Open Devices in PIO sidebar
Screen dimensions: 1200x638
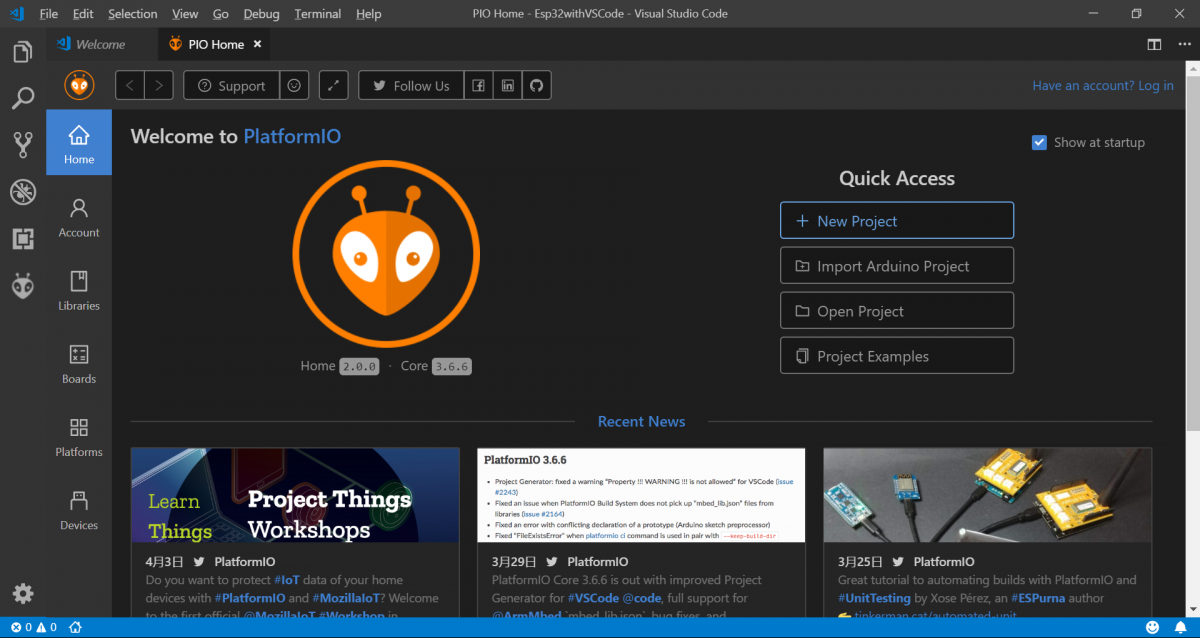(x=79, y=509)
